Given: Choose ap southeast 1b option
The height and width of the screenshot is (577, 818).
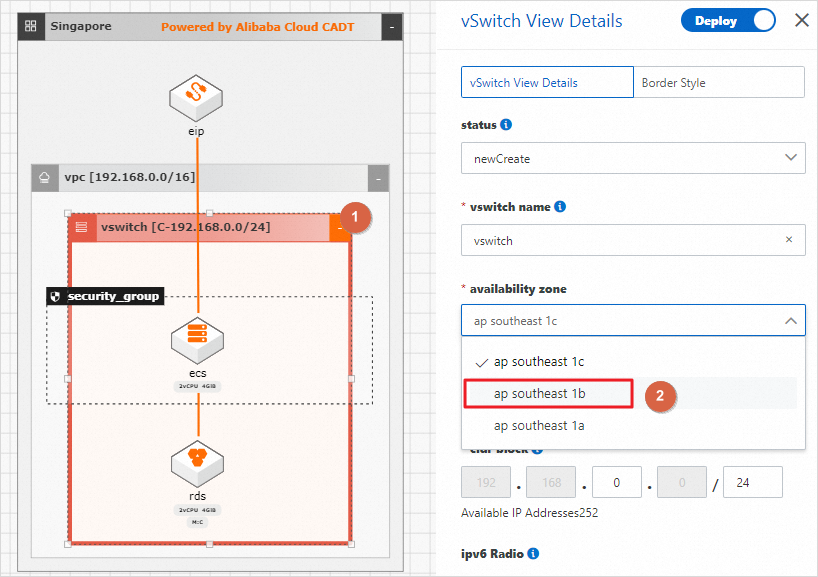Looking at the screenshot, I should coord(633,393).
